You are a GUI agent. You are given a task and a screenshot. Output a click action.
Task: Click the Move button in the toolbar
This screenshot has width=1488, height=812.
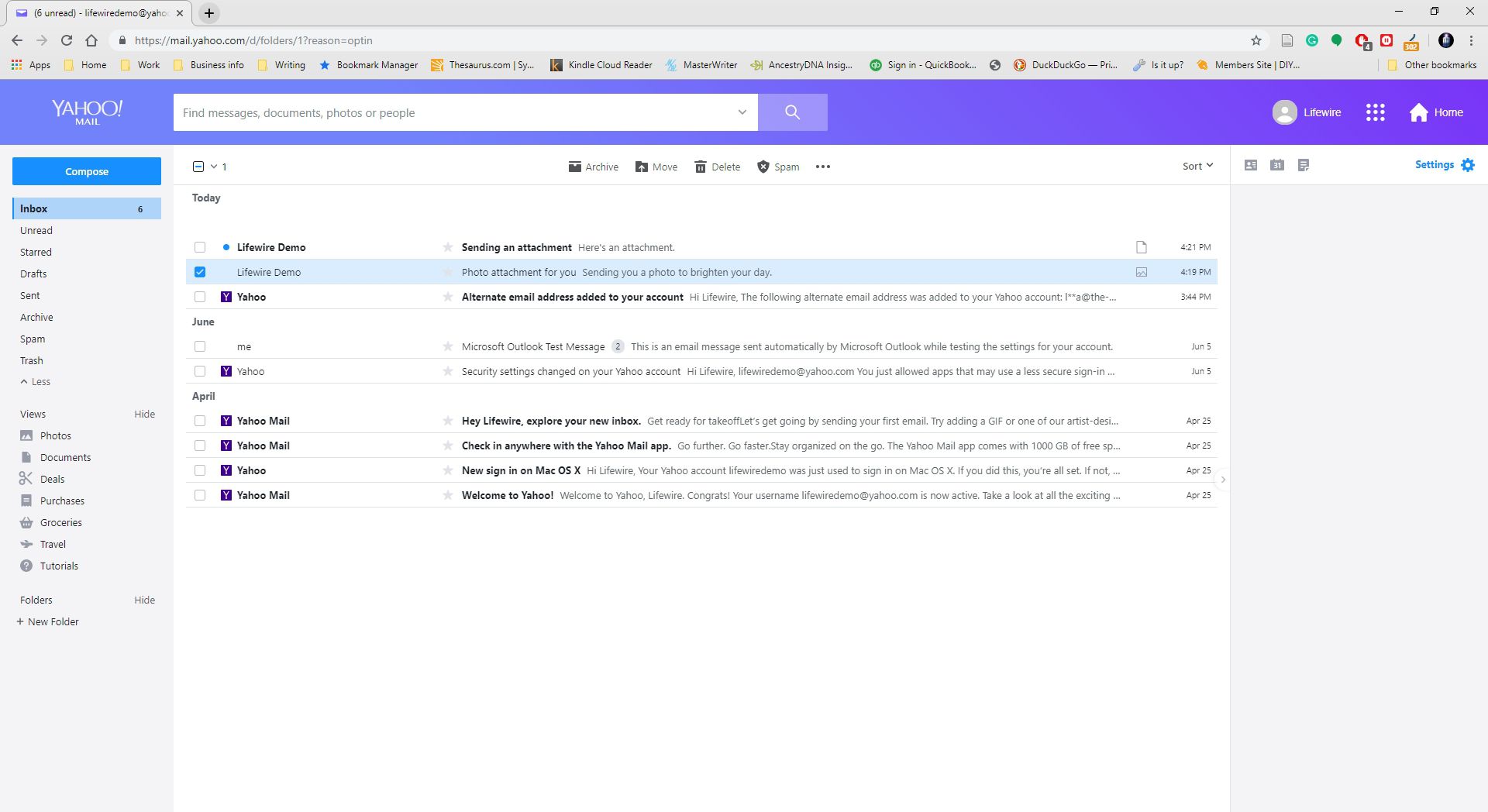tap(656, 167)
